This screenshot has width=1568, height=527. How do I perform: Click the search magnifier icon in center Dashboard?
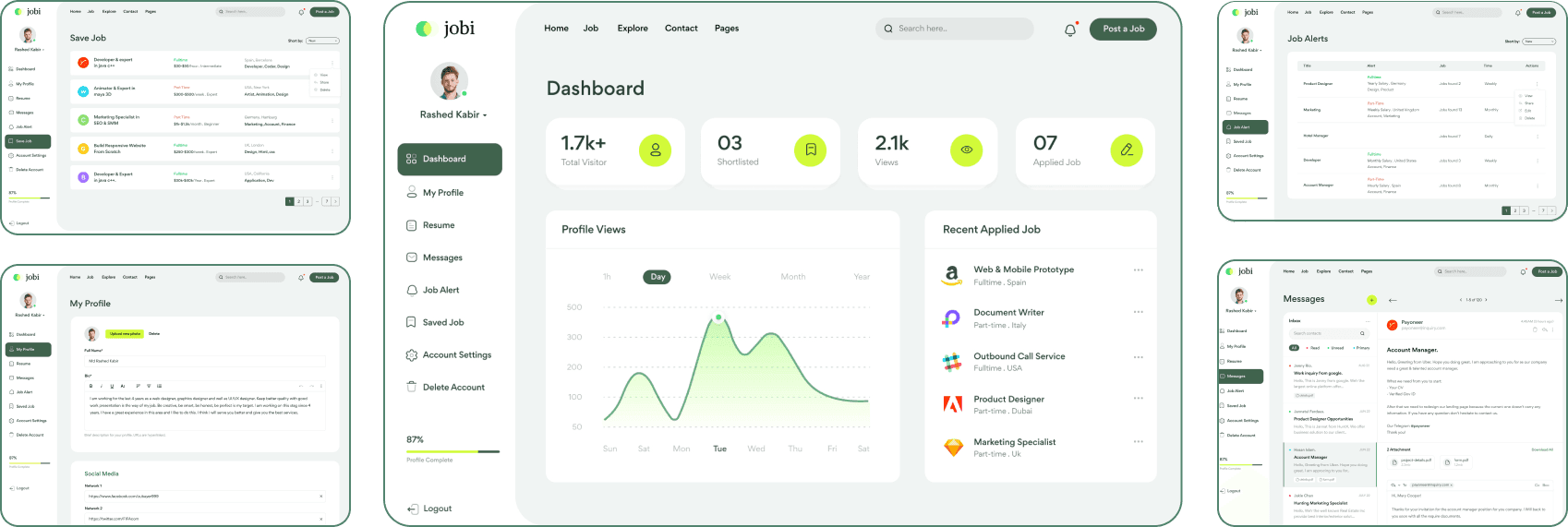point(888,29)
